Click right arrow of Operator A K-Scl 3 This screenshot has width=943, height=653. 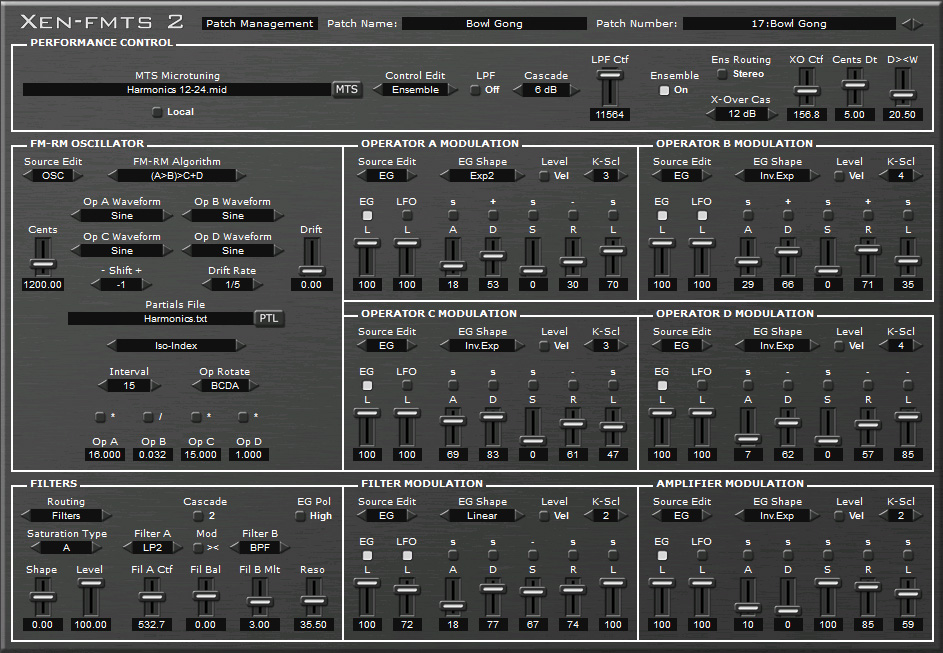point(623,176)
